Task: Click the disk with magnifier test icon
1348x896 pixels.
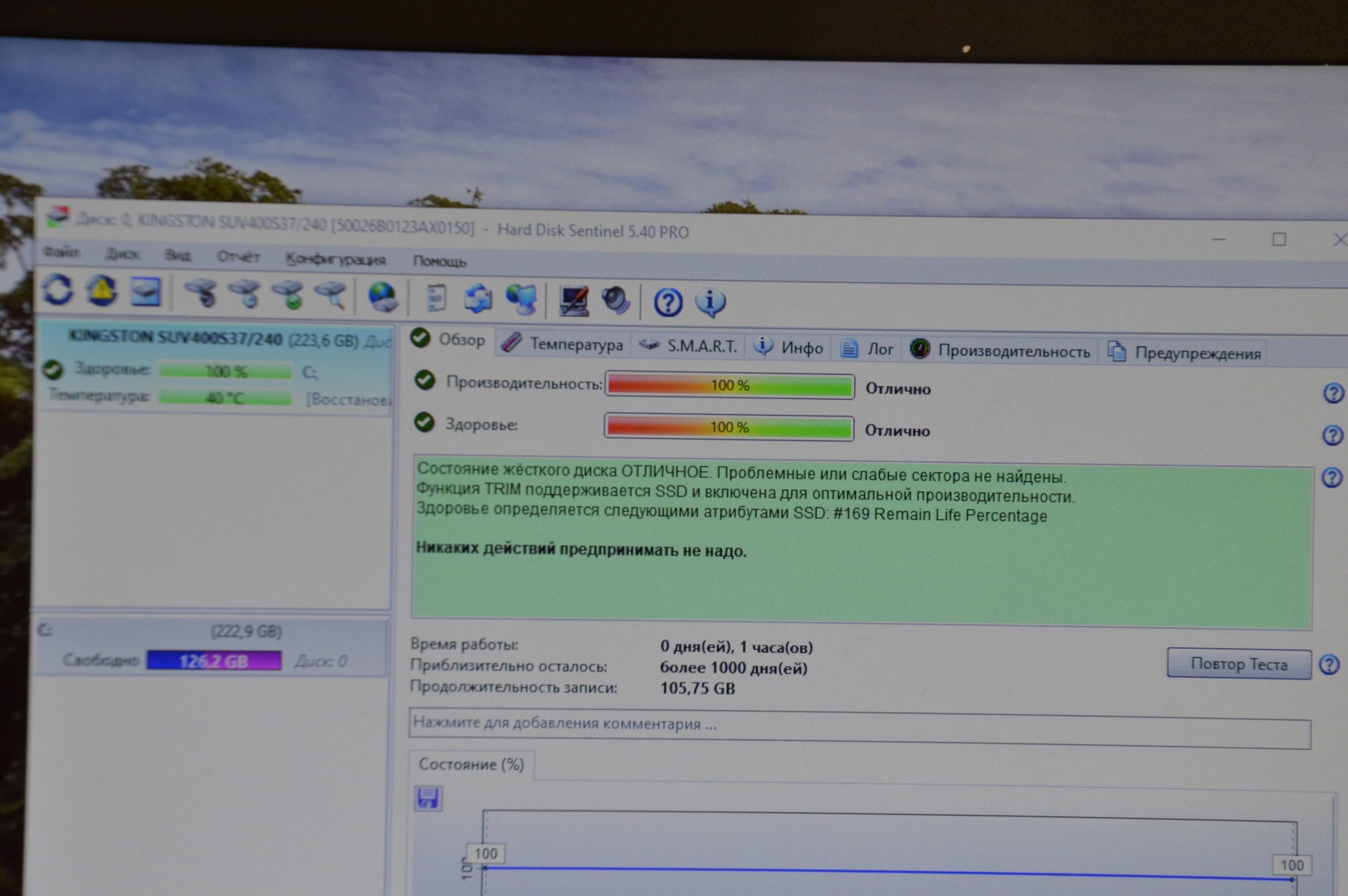Action: click(x=332, y=295)
